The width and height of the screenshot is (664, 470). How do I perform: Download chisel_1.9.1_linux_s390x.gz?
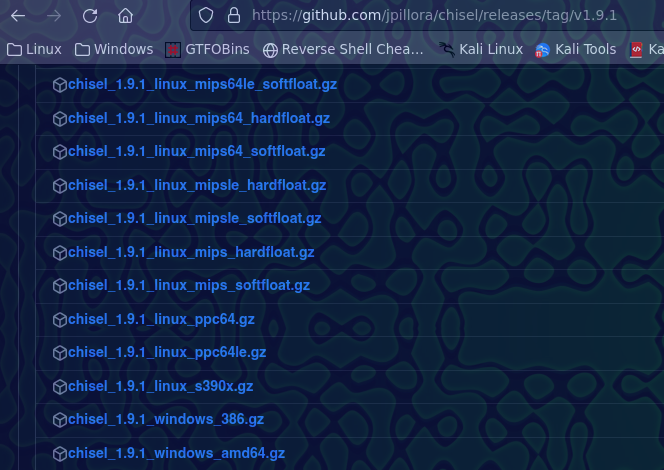pos(160,386)
